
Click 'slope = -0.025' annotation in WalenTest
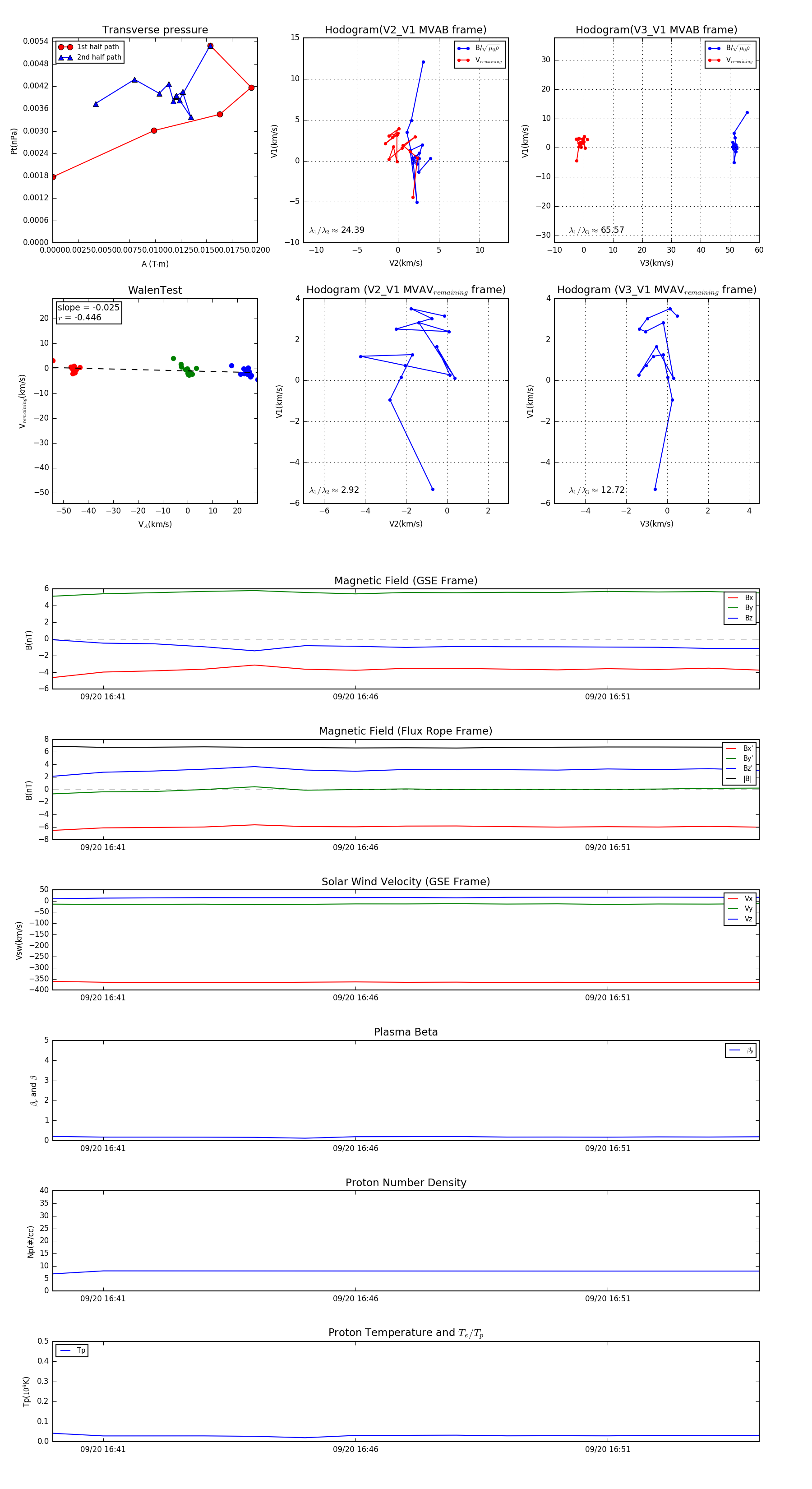[x=88, y=308]
